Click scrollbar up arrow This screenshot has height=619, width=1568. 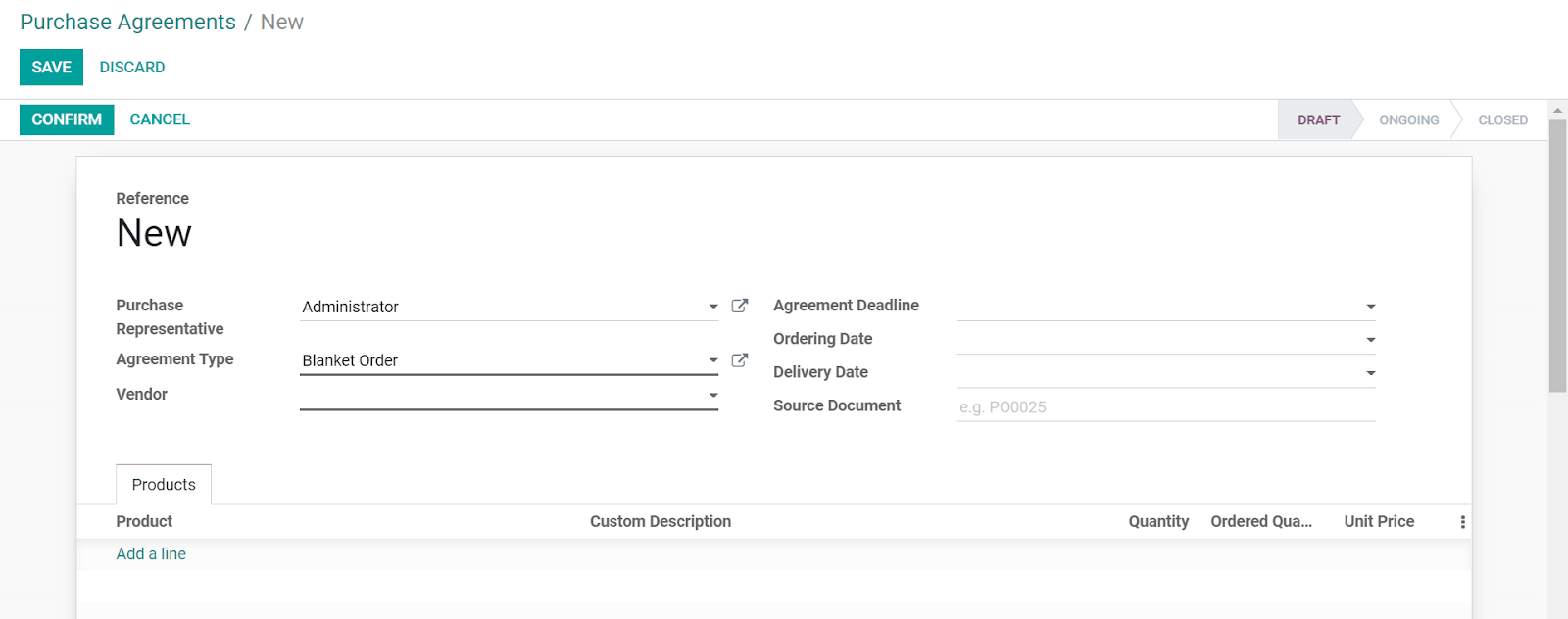(x=1557, y=109)
